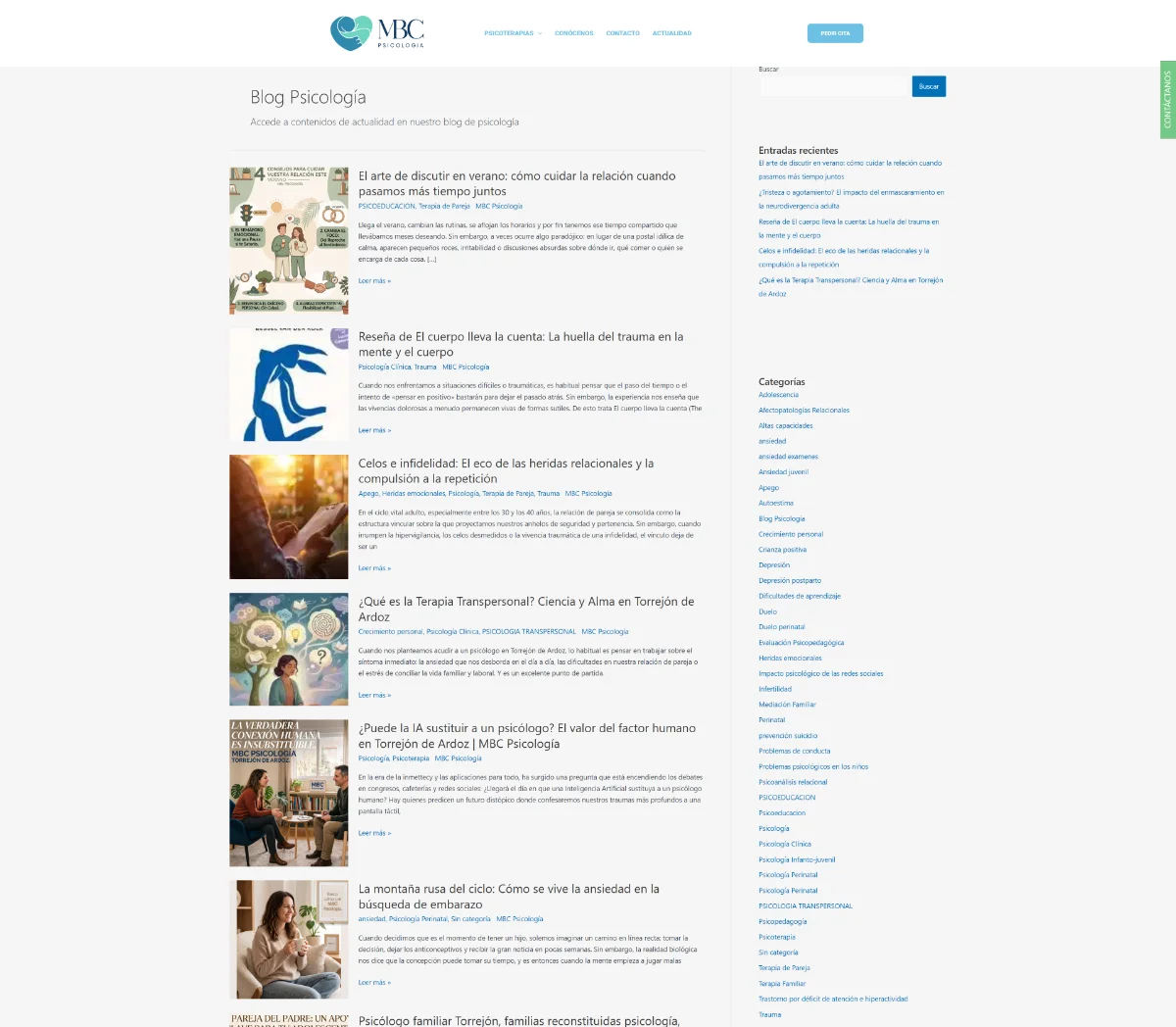
Task: Open recent entry Celos e infidelidad
Action: pyautogui.click(x=844, y=258)
